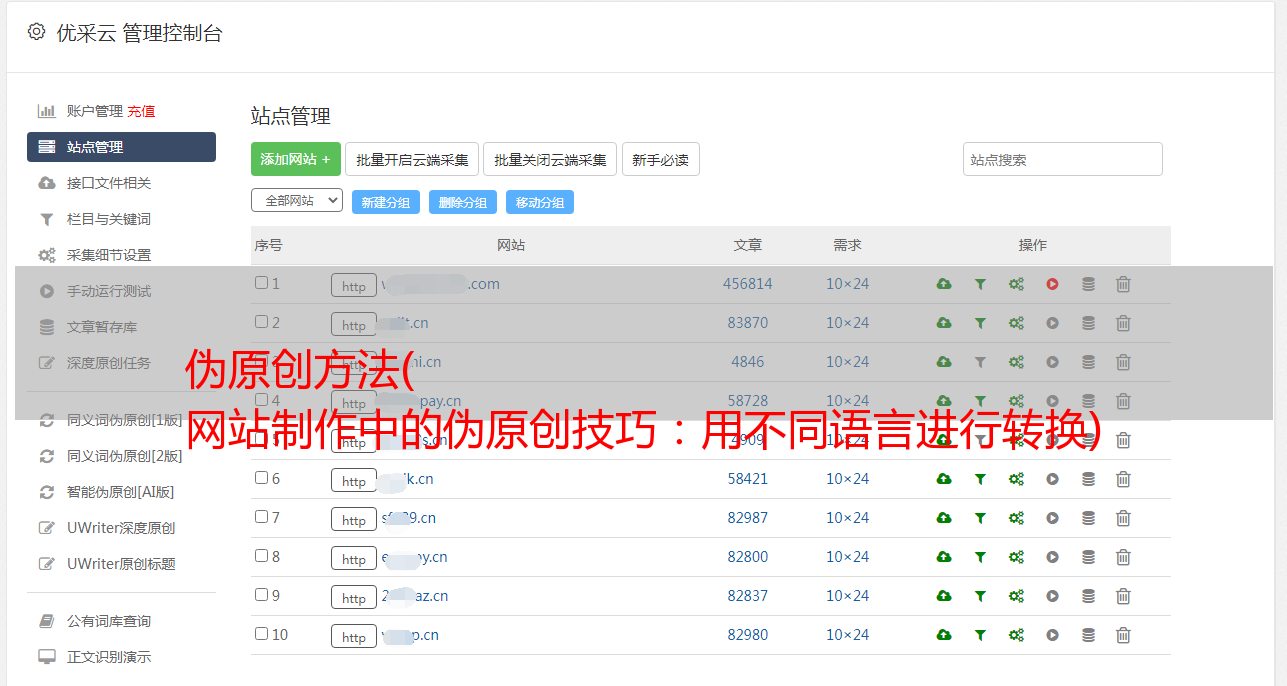Click the 移动分组 button
This screenshot has height=686, width=1287.
click(540, 202)
